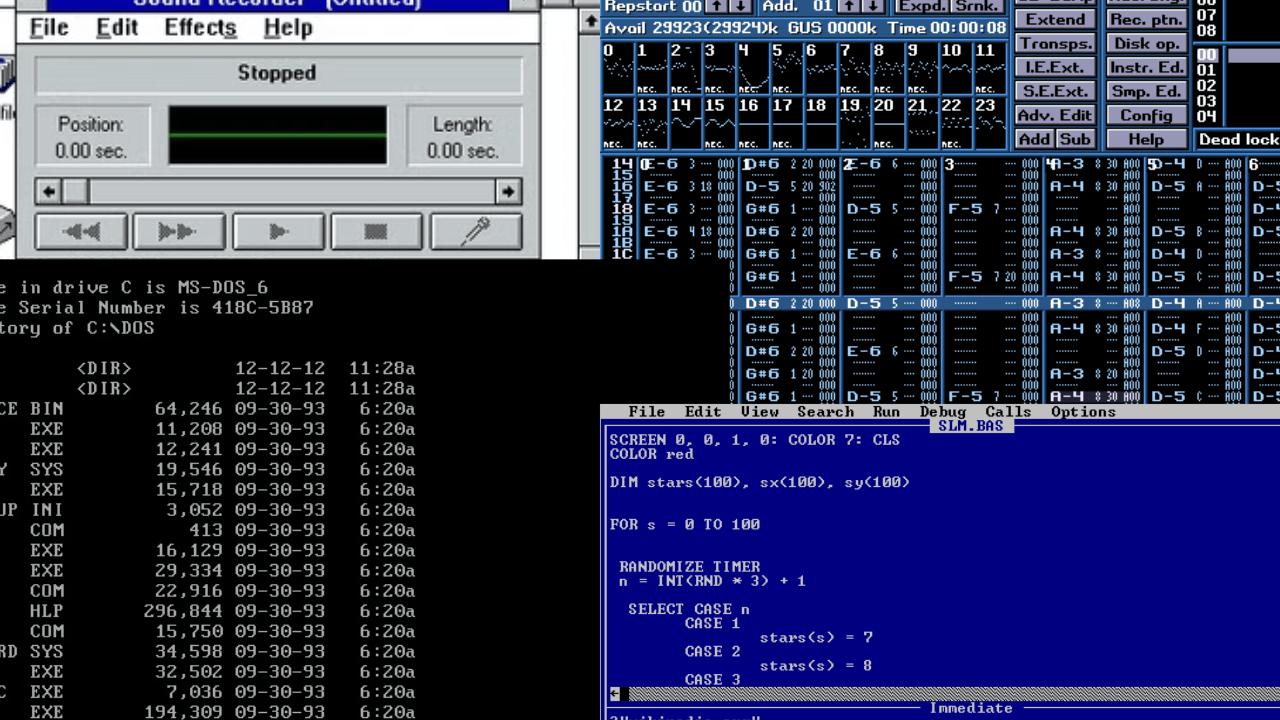
Task: Open the Options menu in QBasic
Action: [1083, 412]
